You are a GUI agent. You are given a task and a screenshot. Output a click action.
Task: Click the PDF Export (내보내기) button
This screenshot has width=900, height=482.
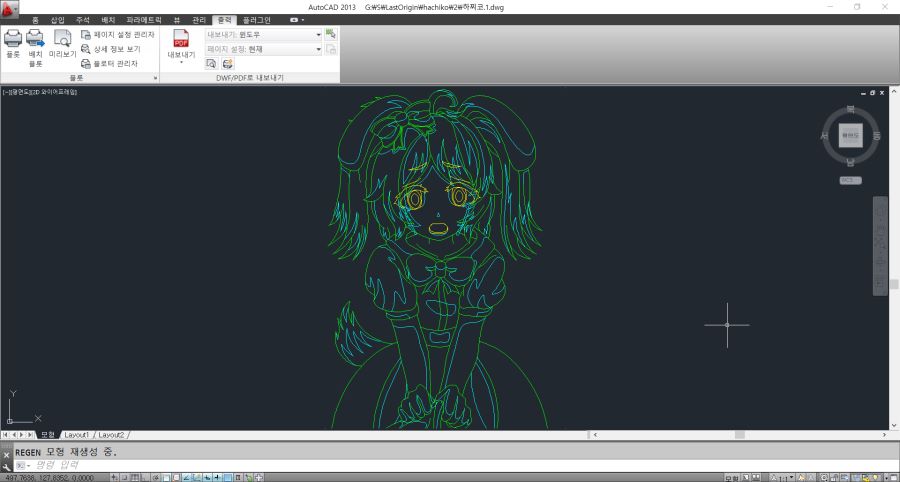coord(181,43)
